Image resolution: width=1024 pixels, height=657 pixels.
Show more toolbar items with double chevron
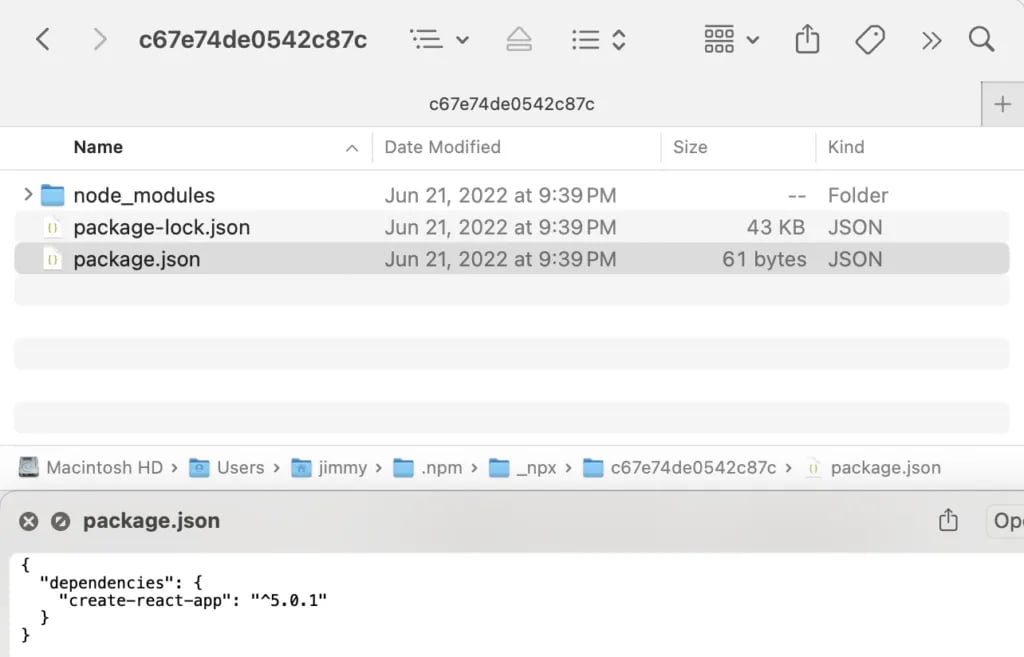(931, 40)
